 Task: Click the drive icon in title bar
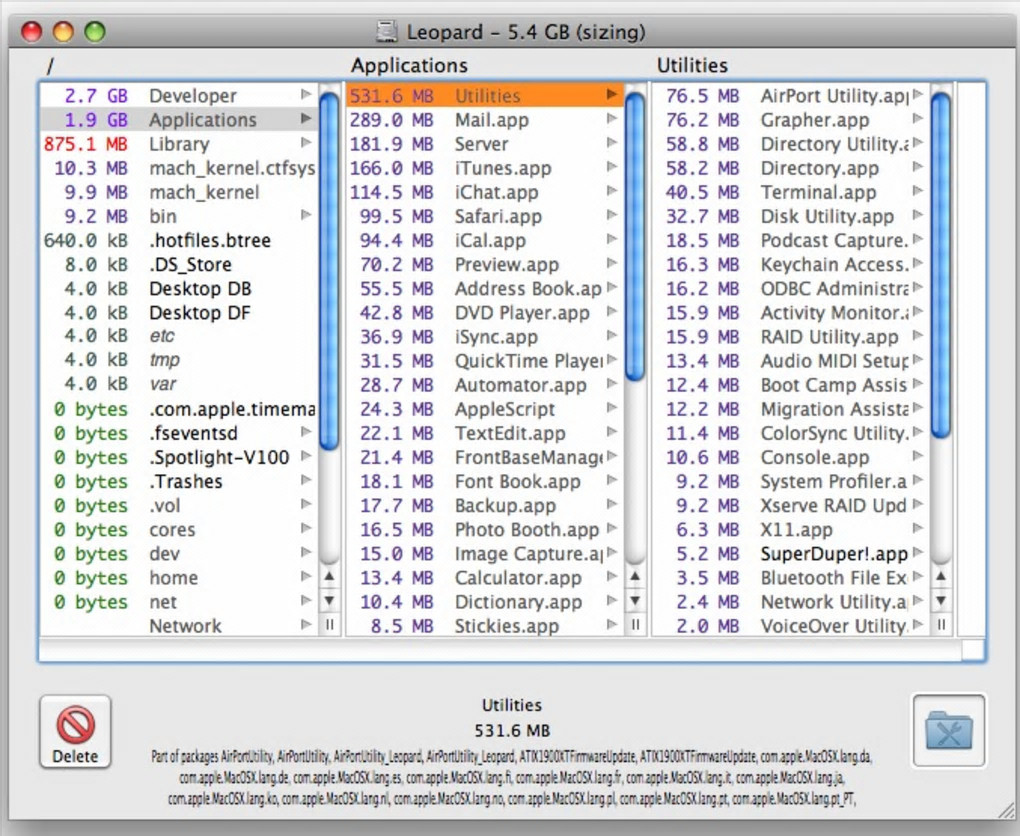(387, 32)
